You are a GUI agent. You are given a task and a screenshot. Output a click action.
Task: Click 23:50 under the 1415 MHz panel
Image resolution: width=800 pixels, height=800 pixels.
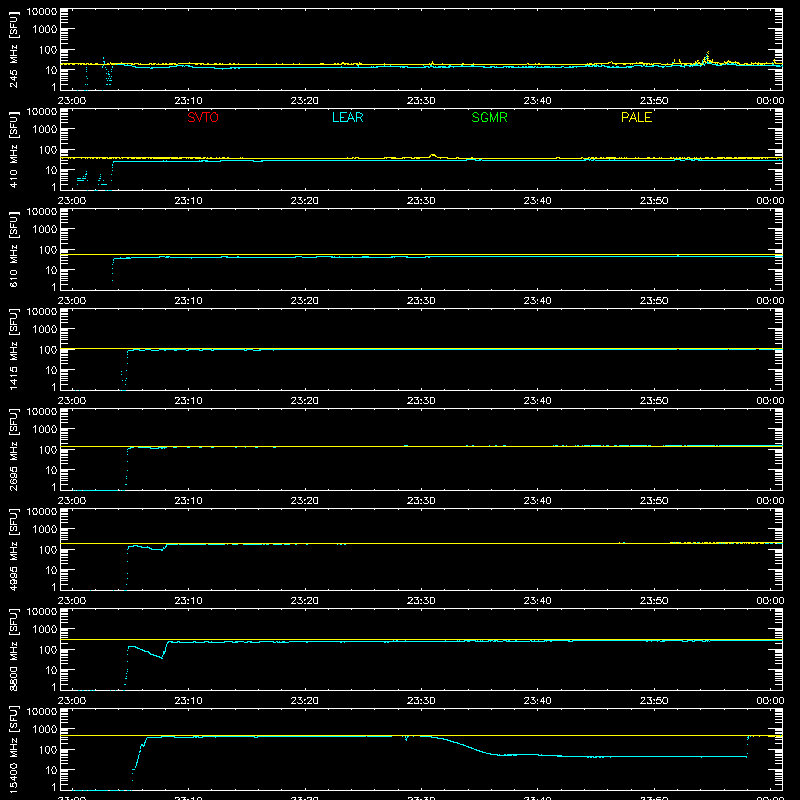654,401
